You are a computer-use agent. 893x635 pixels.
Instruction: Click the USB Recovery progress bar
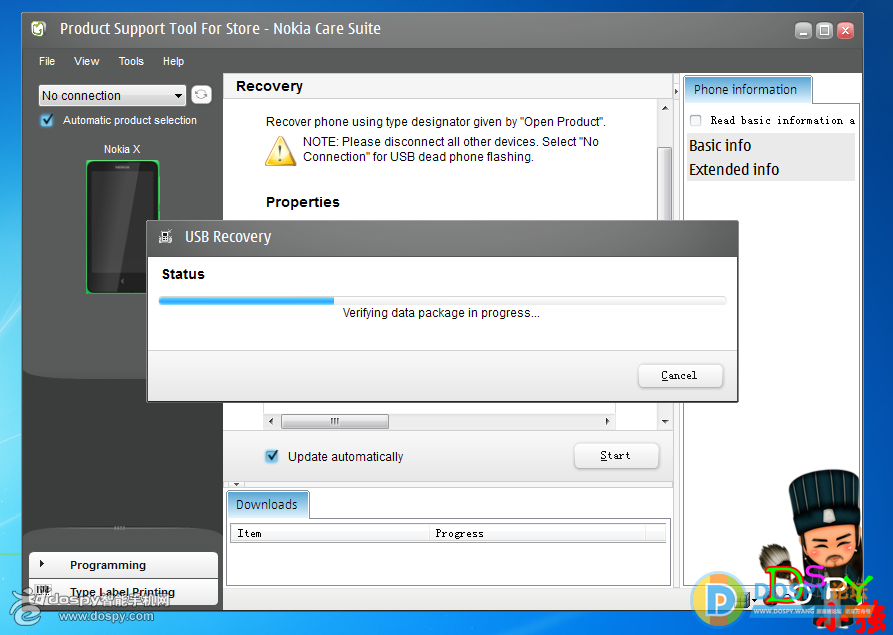point(443,300)
